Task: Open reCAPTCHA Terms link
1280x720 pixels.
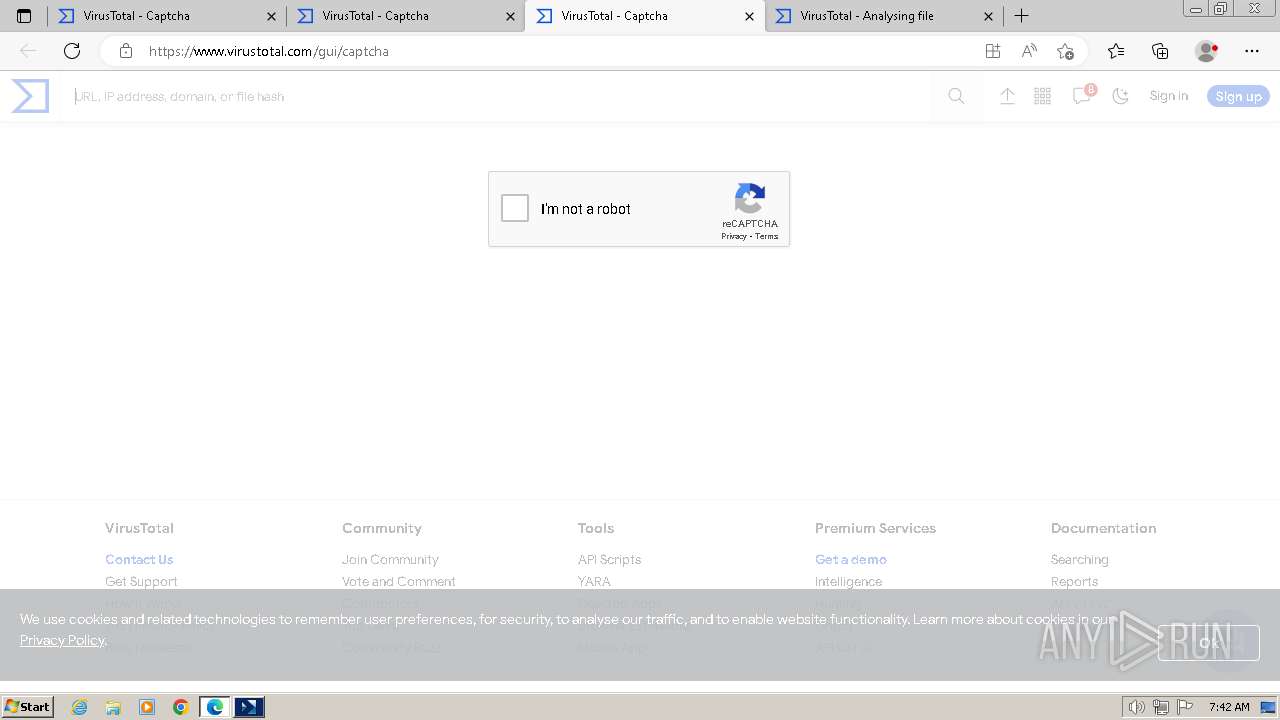Action: (x=766, y=236)
